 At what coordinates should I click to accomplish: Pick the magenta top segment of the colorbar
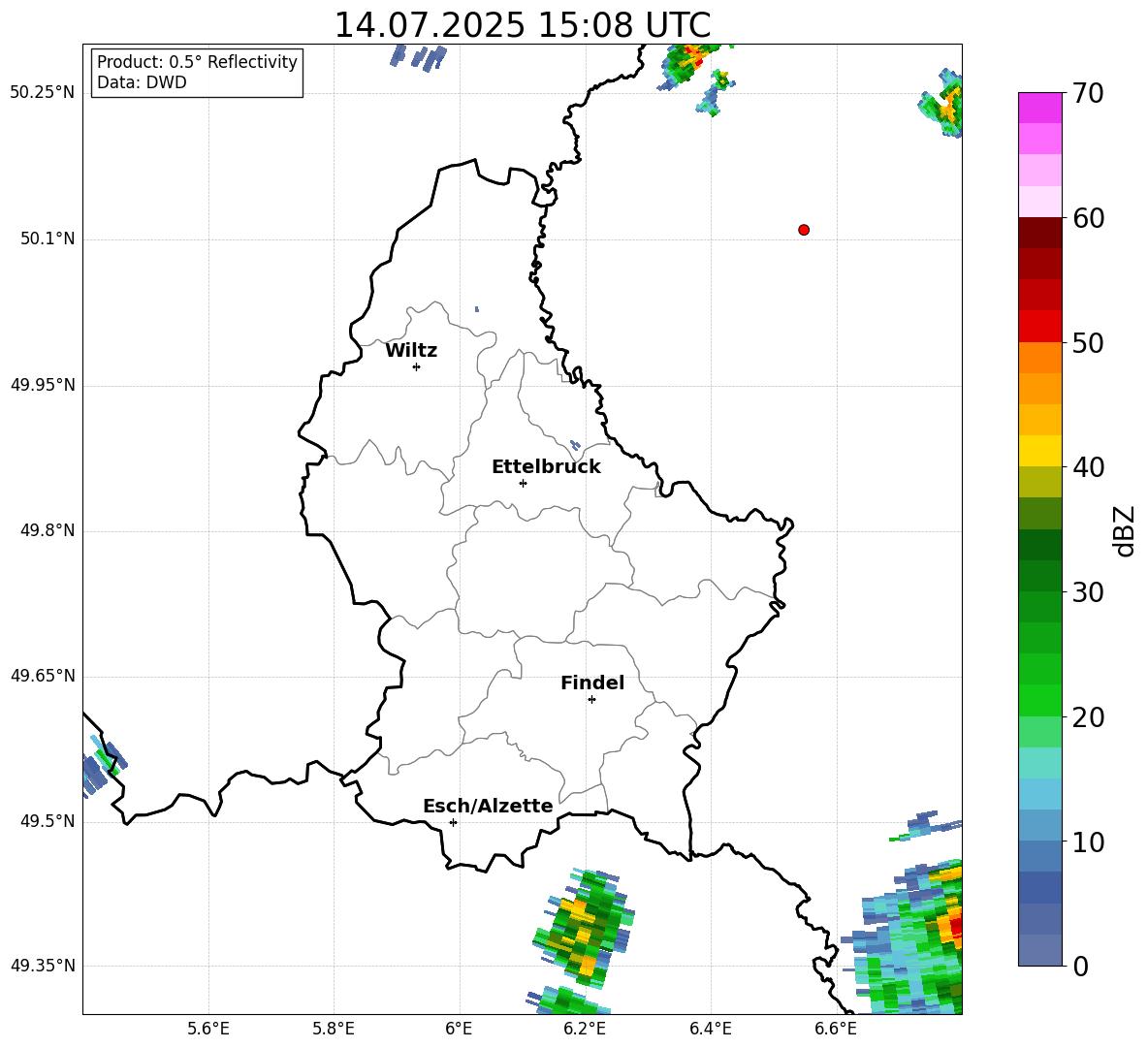[1039, 108]
